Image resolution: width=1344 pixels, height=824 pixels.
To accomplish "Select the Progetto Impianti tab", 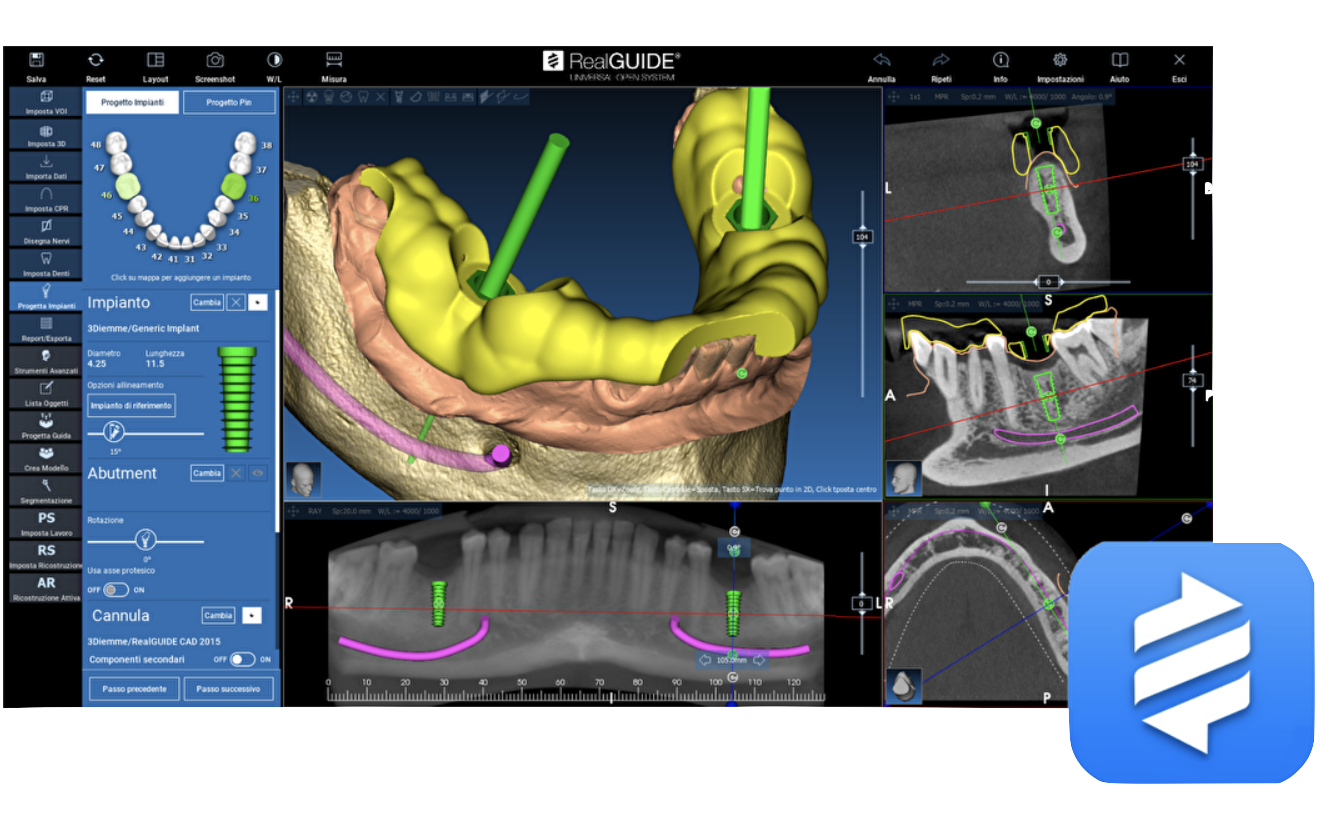I will tap(132, 102).
